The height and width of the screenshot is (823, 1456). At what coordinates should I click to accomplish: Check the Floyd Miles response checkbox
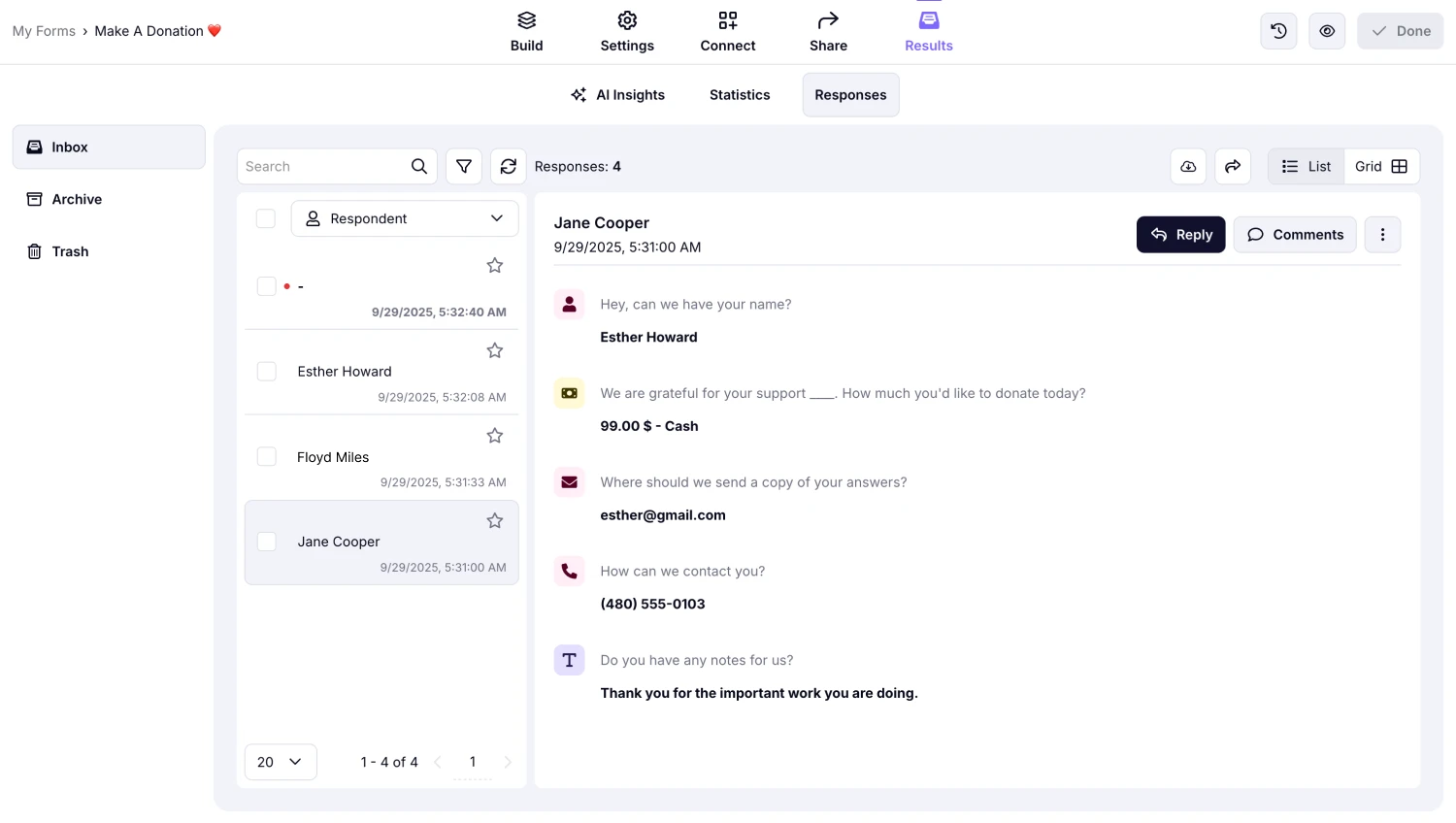click(x=267, y=456)
